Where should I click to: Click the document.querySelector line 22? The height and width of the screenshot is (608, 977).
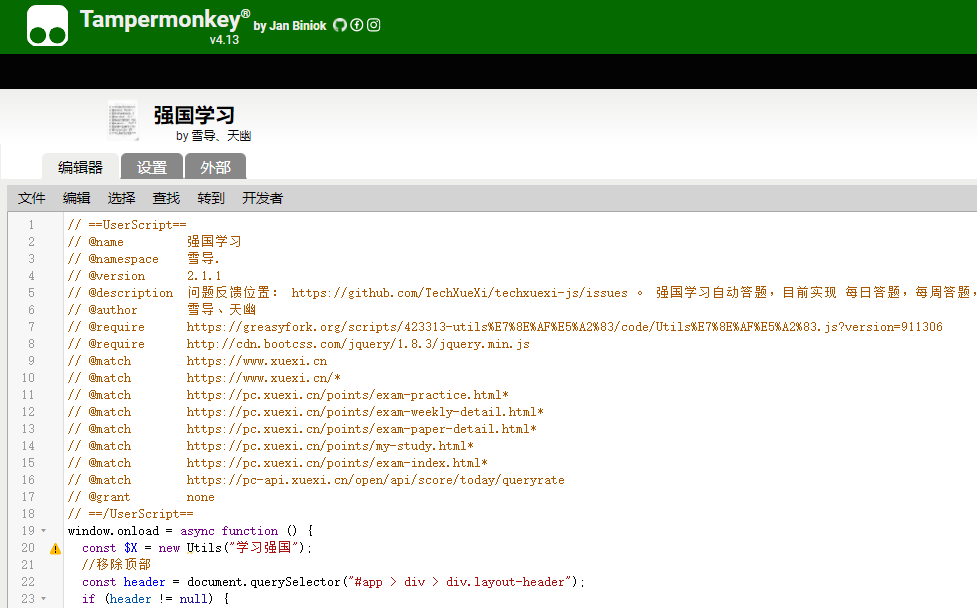tap(333, 582)
